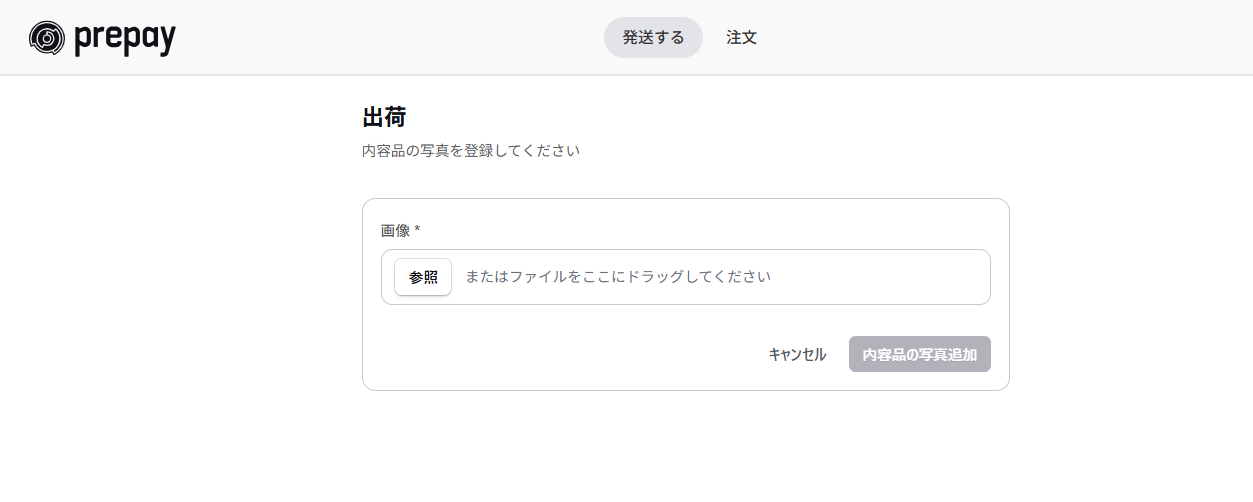This screenshot has height=502, width=1253.
Task: Click header gap between logo and 発送する
Action: pos(390,38)
